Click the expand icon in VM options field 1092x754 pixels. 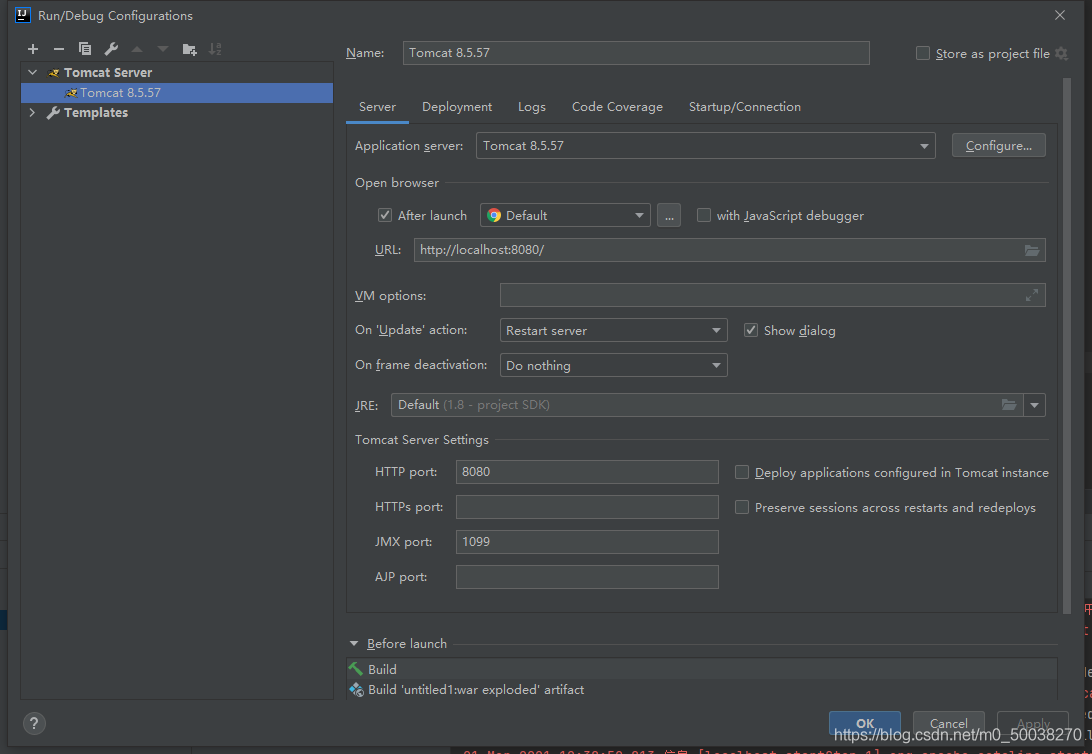1032,296
